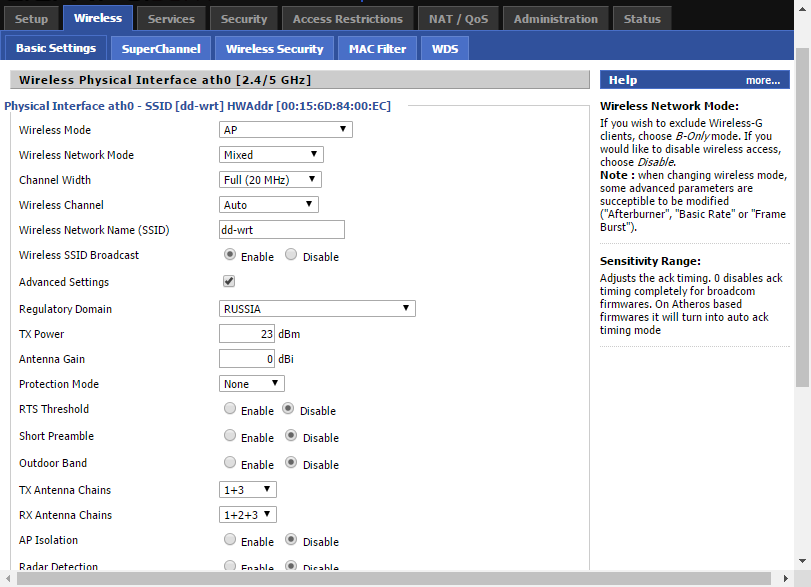The width and height of the screenshot is (811, 587).
Task: Open the WDS sub-tab
Action: point(443,49)
